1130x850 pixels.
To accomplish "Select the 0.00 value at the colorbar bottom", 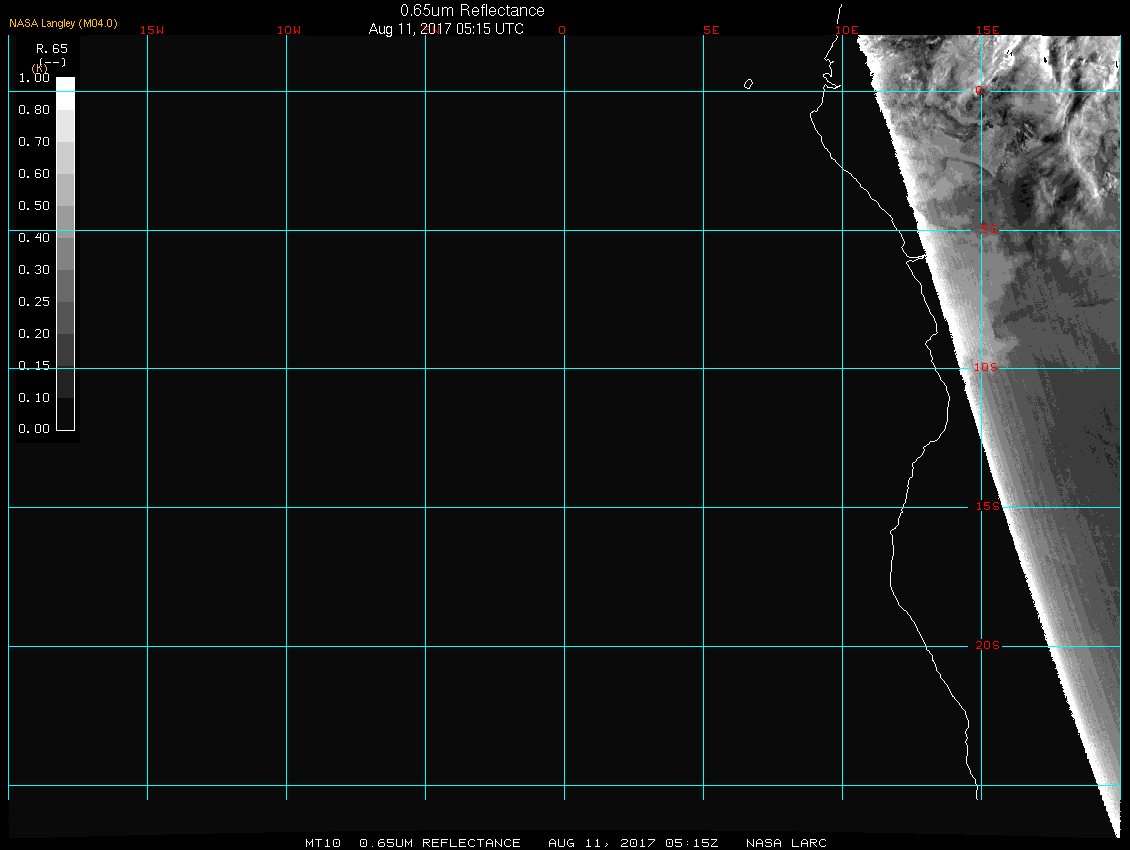I will pos(34,429).
